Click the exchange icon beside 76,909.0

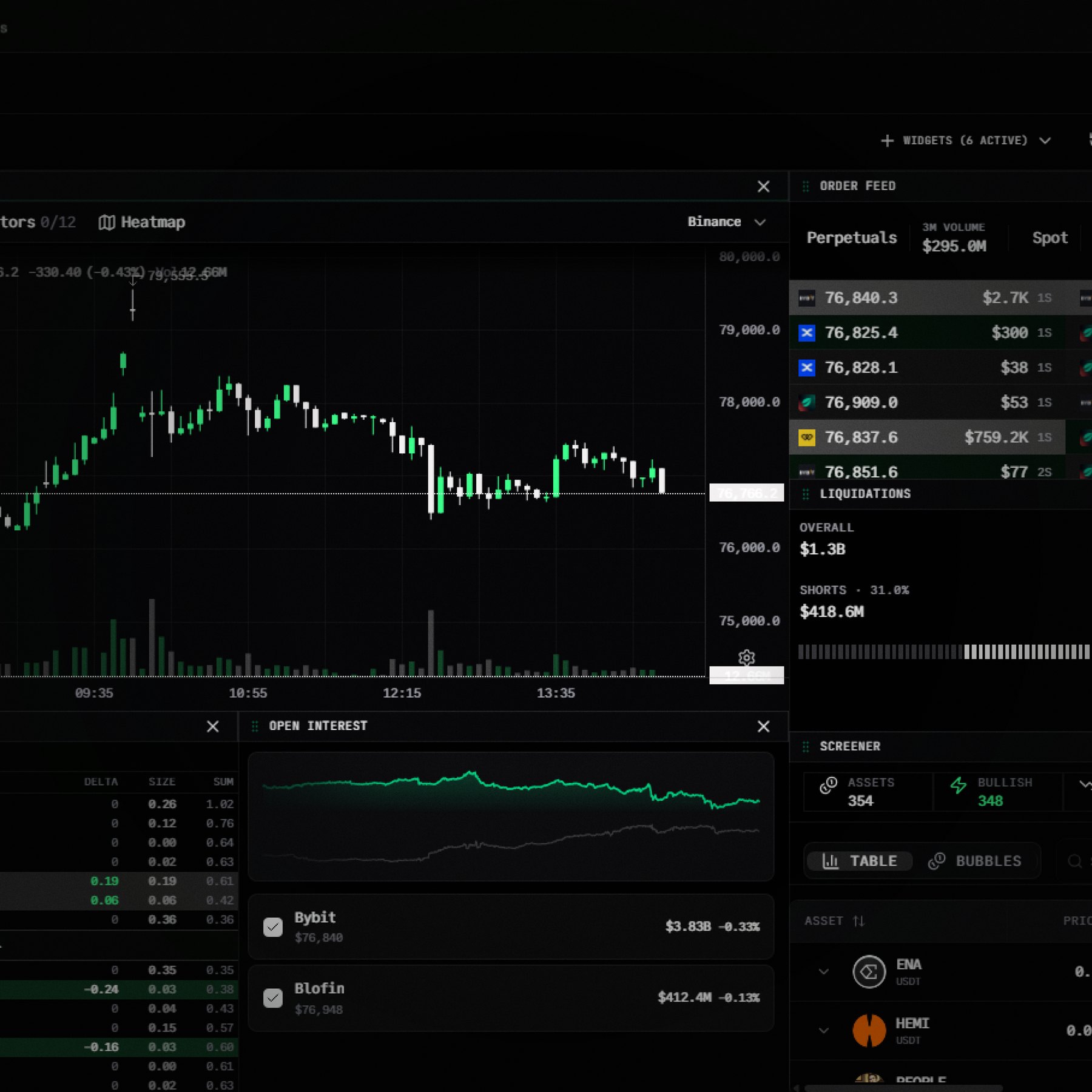point(807,402)
